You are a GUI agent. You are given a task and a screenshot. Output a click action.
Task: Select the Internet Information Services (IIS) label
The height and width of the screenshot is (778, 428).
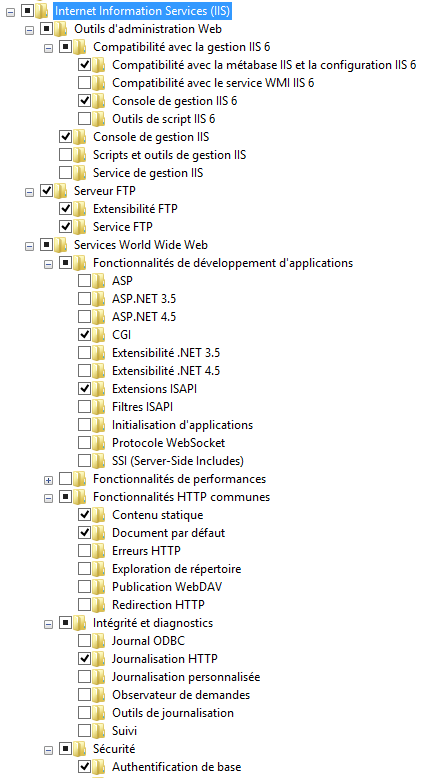click(142, 10)
